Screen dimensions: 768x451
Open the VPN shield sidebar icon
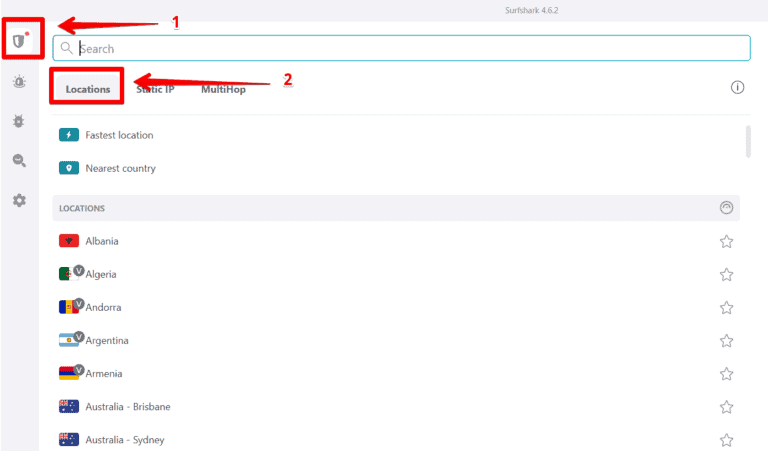tap(19, 41)
